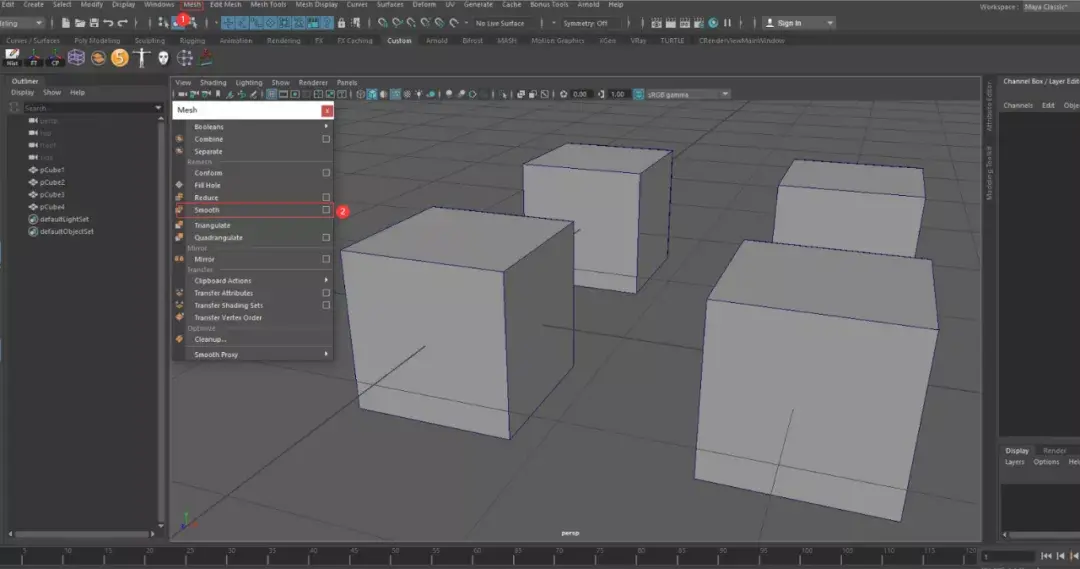Switch to the Rigging shelf tab

(192, 41)
